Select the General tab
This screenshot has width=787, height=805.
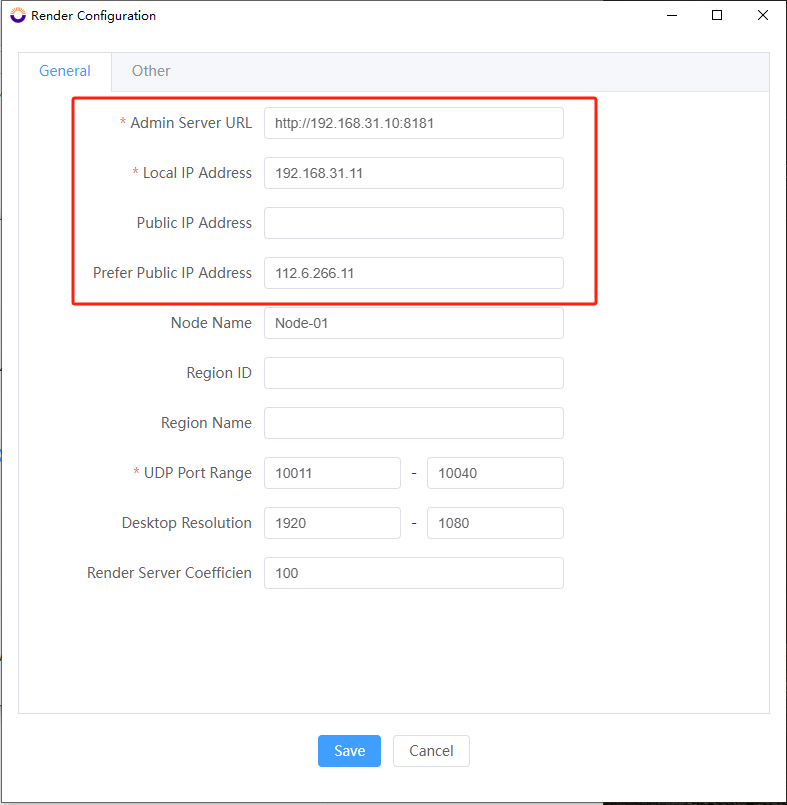pyautogui.click(x=65, y=71)
